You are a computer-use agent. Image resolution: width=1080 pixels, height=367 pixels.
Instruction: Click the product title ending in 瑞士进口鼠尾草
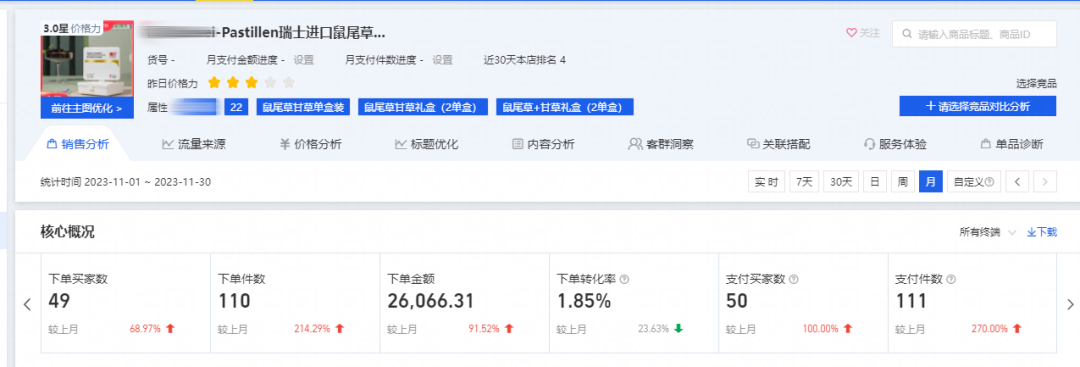262,32
